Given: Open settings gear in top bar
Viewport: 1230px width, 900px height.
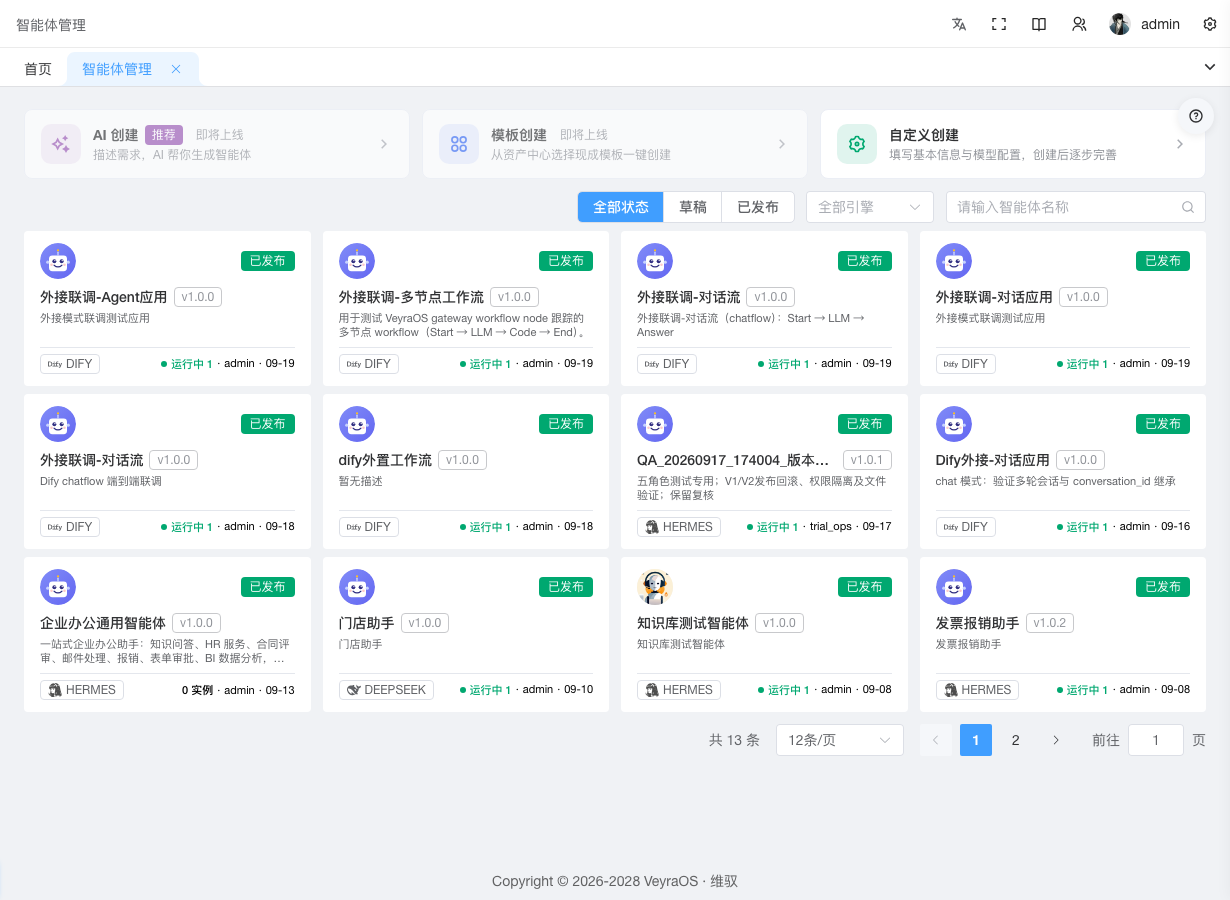Looking at the screenshot, I should [1210, 24].
